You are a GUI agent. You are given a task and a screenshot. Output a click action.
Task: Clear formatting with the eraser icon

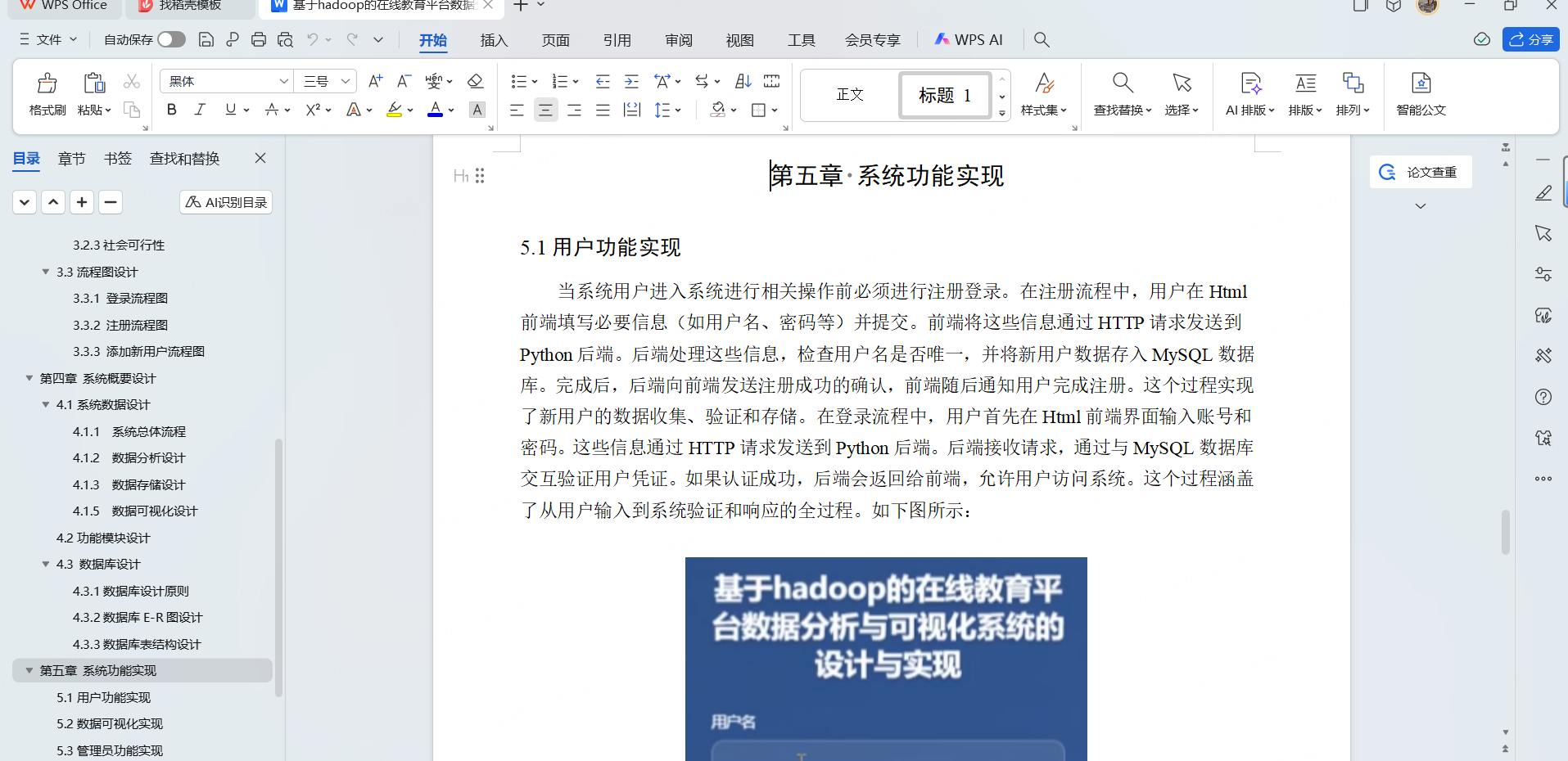tap(475, 80)
